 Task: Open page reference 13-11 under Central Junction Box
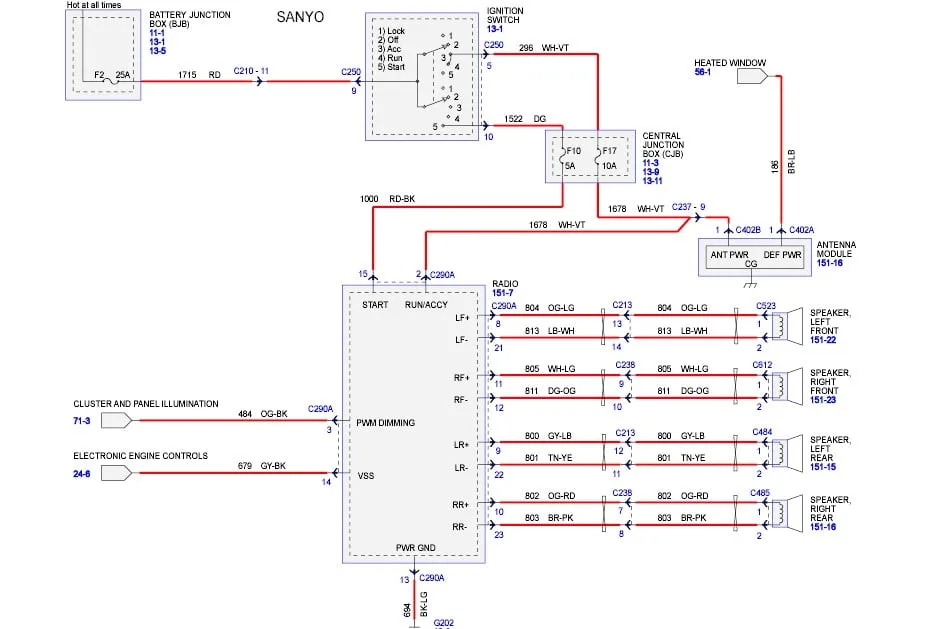pos(653,181)
